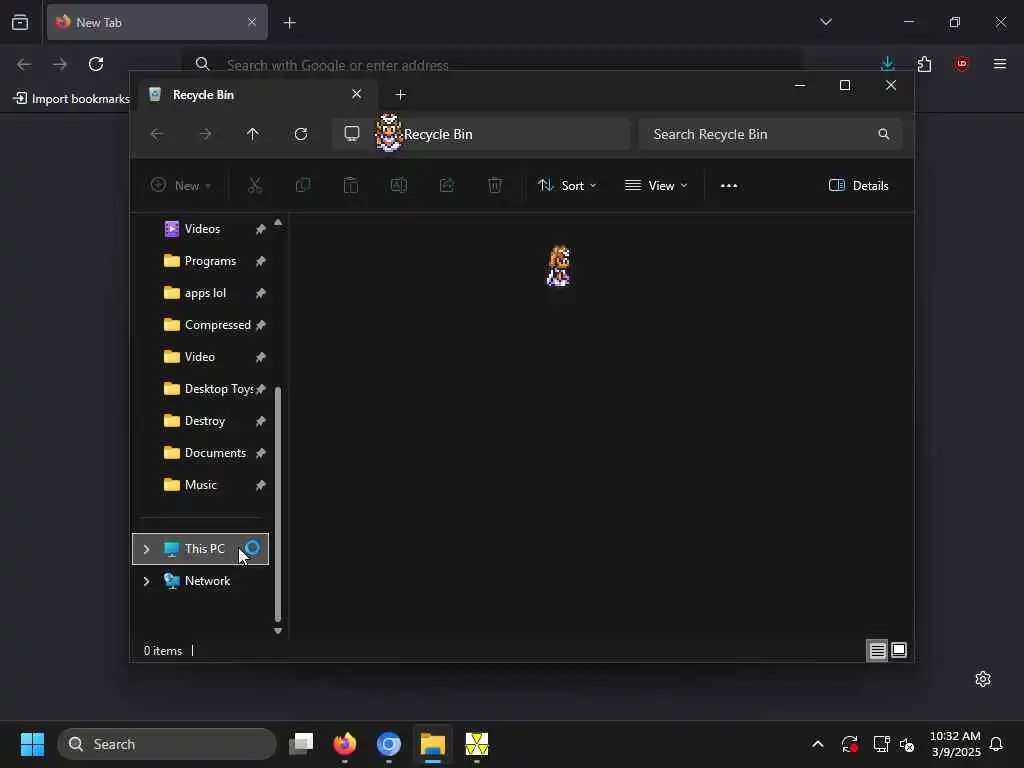Expand the This PC tree node
The image size is (1024, 768).
(146, 549)
